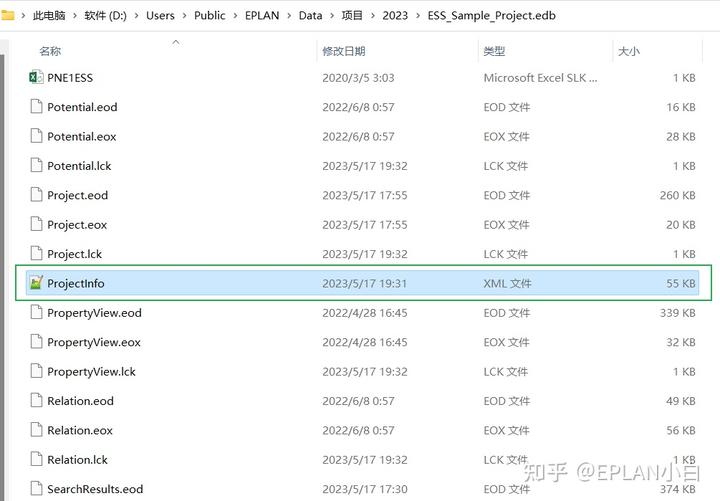Select the PropertyView.eox file name

[94, 342]
